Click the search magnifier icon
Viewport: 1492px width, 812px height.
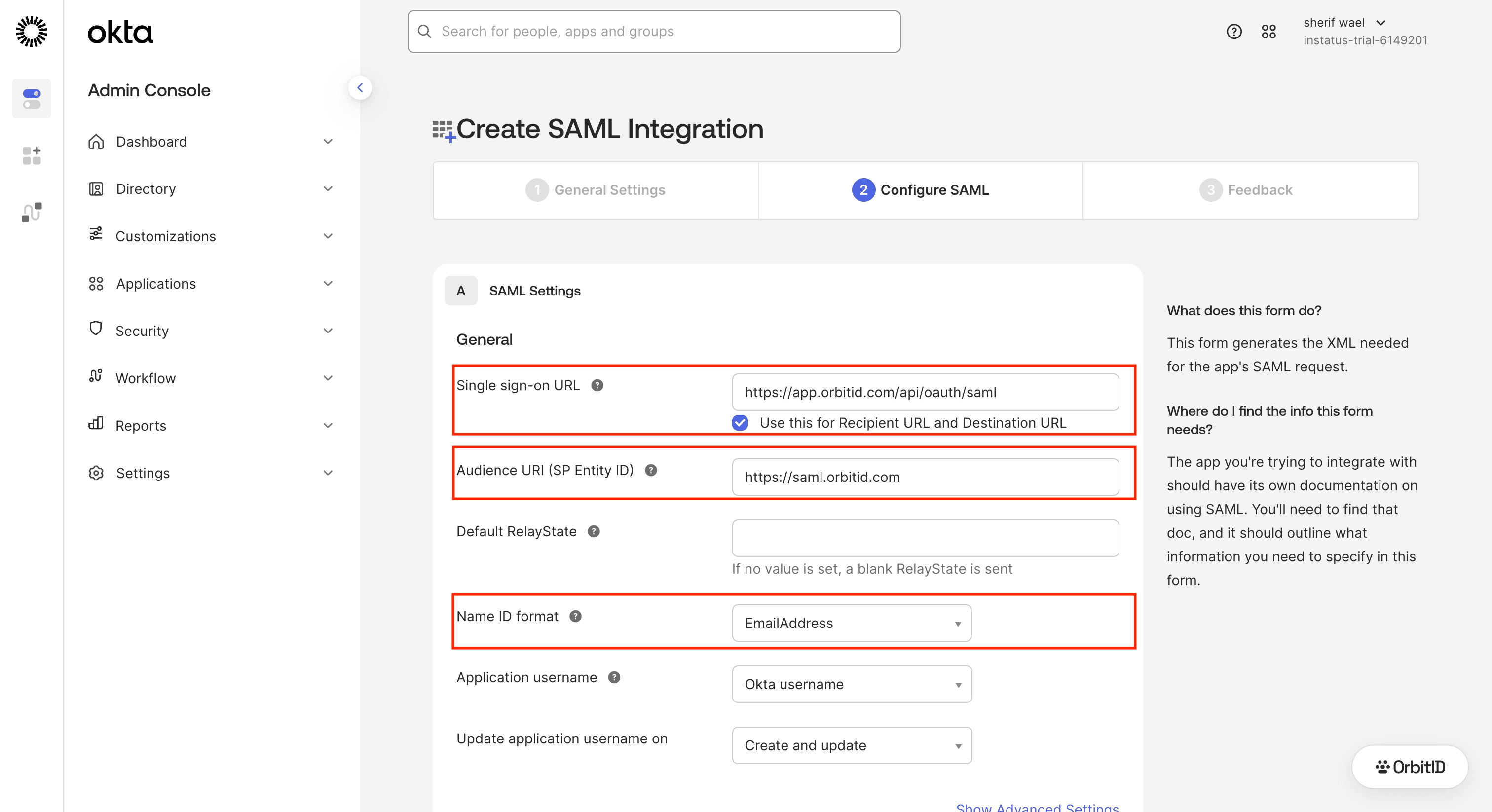pyautogui.click(x=424, y=31)
